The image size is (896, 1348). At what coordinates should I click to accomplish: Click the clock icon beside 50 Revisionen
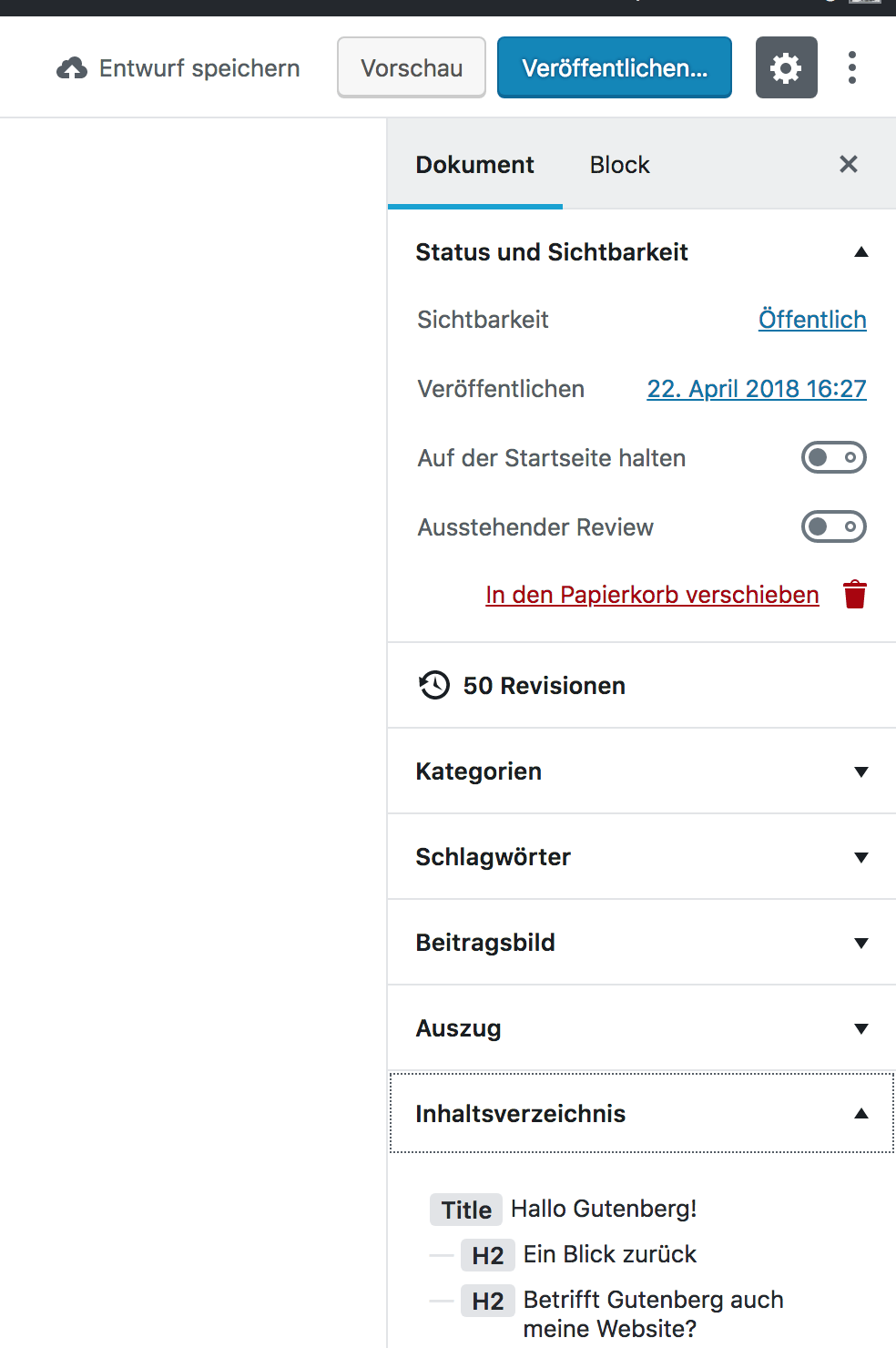[x=433, y=685]
